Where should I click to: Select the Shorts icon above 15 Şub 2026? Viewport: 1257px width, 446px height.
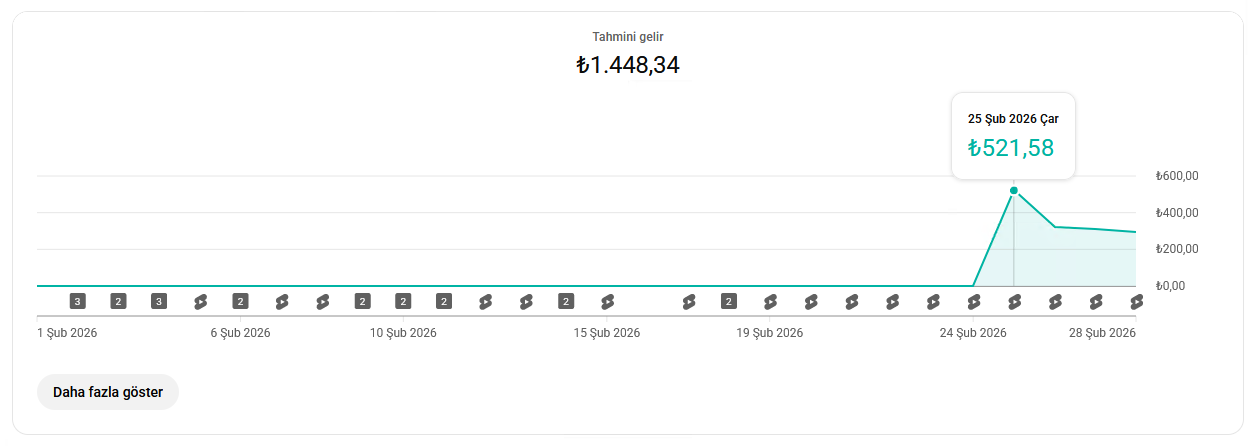point(607,301)
